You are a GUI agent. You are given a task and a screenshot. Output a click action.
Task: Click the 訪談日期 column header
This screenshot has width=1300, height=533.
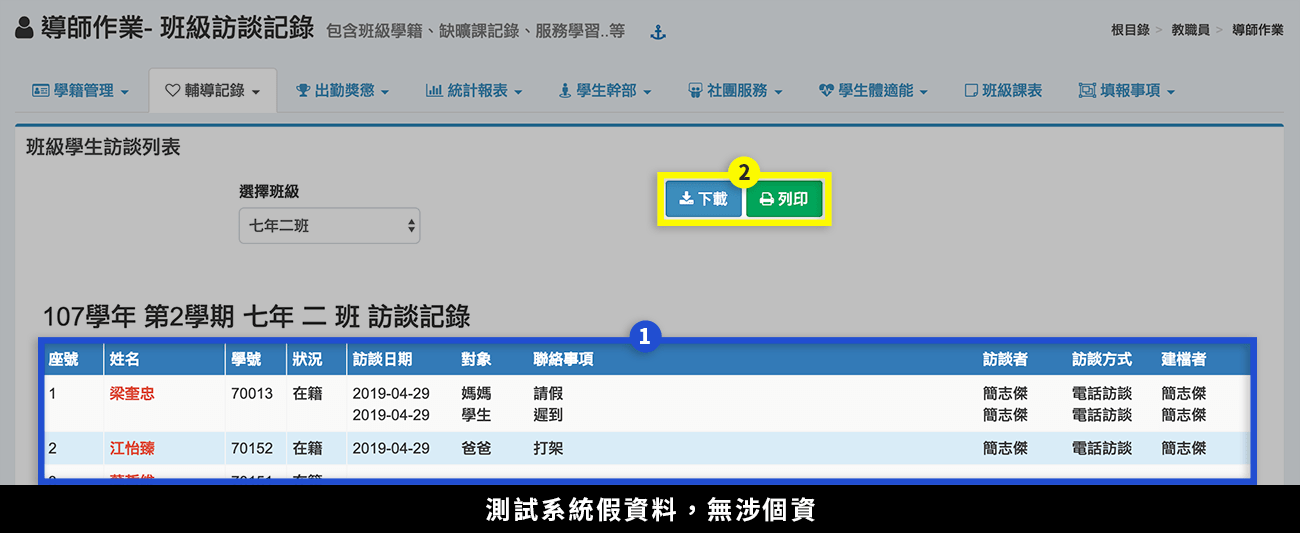click(382, 359)
